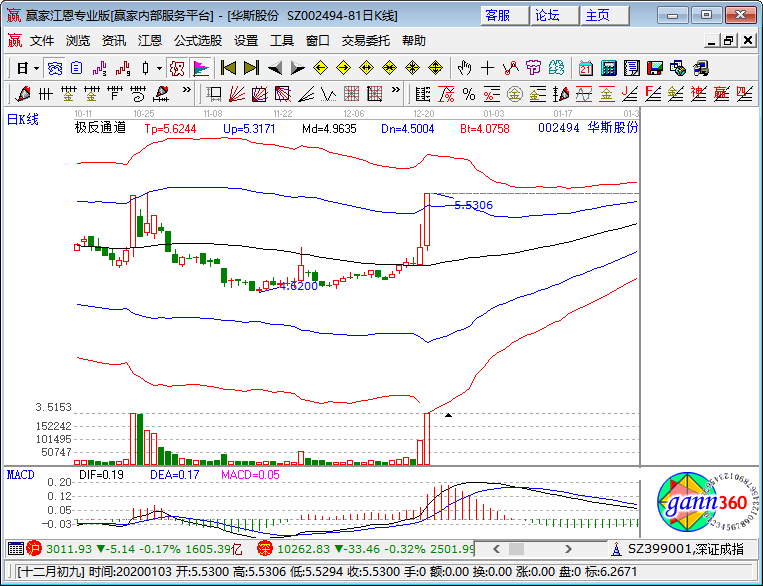Click the right scroll arrow in status bar
Viewport: 763px width, 586px height.
click(x=568, y=549)
